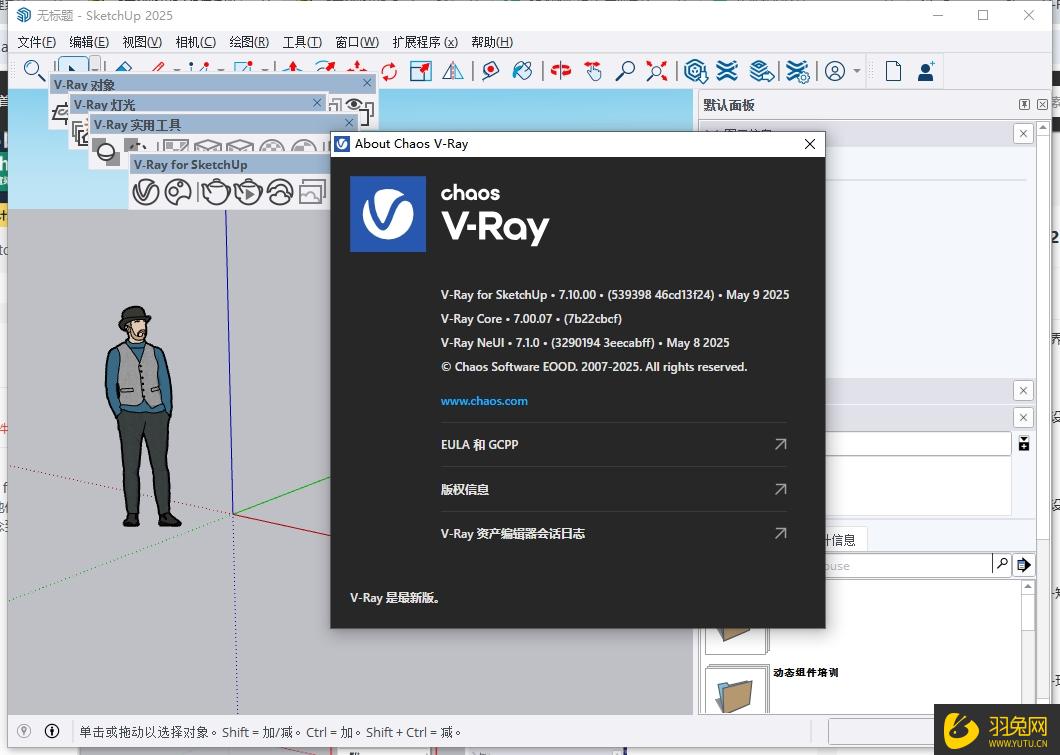Open the V-Ray Asset Editor icon

pyautogui.click(x=146, y=191)
